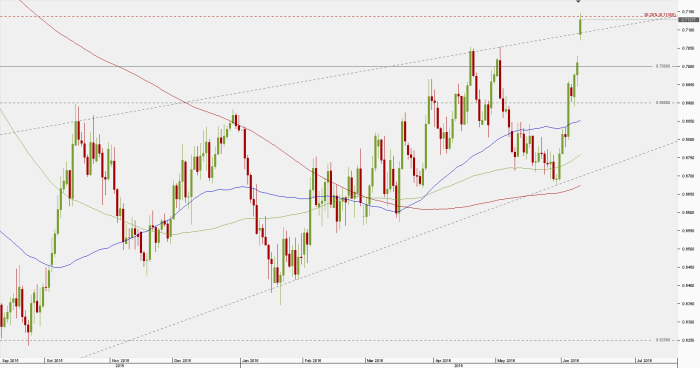The image size is (700, 368).
Task: Select the 0.70000 horizontal level label
Action: (663, 66)
